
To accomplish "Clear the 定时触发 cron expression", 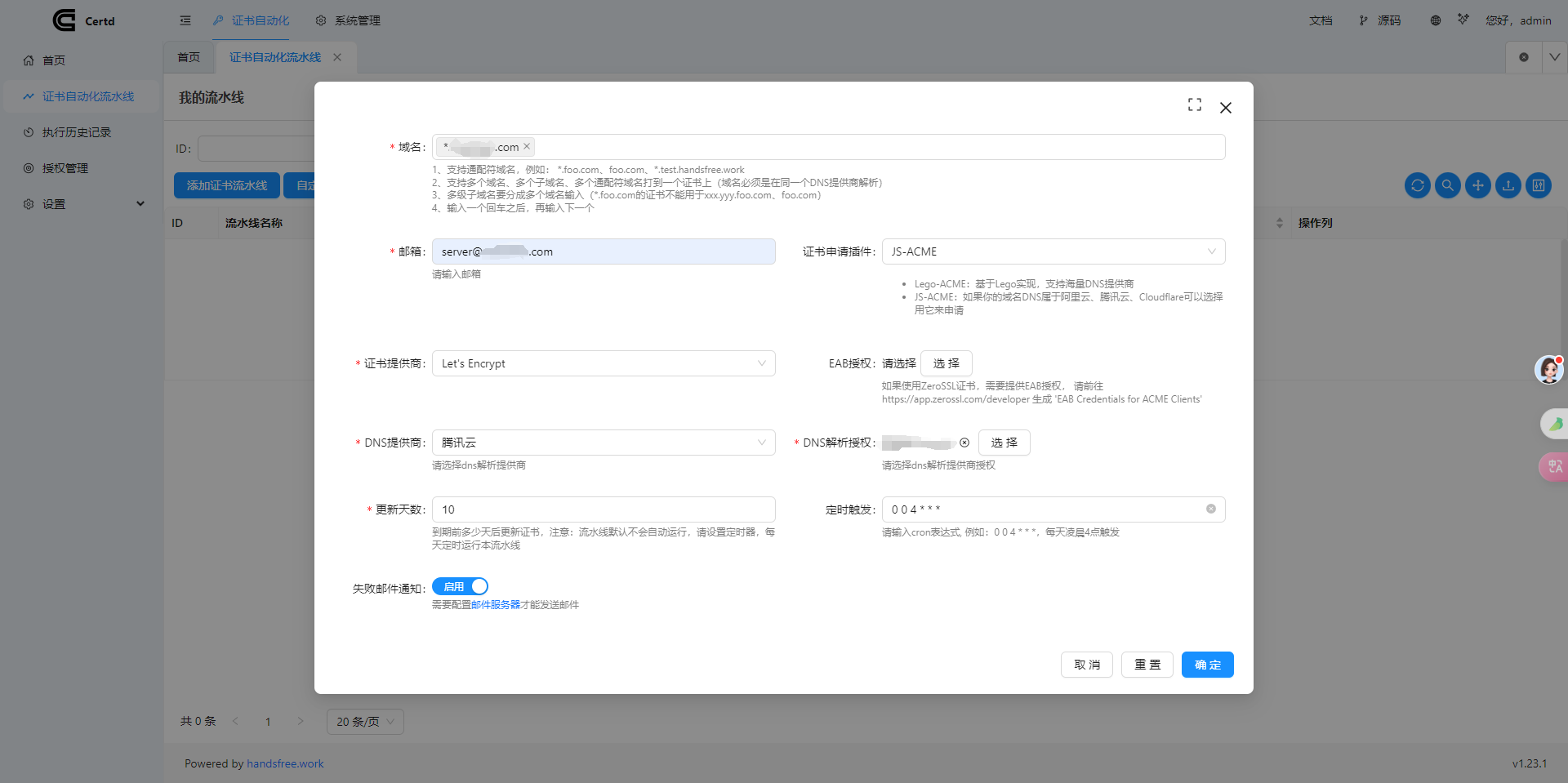I will pos(1211,509).
